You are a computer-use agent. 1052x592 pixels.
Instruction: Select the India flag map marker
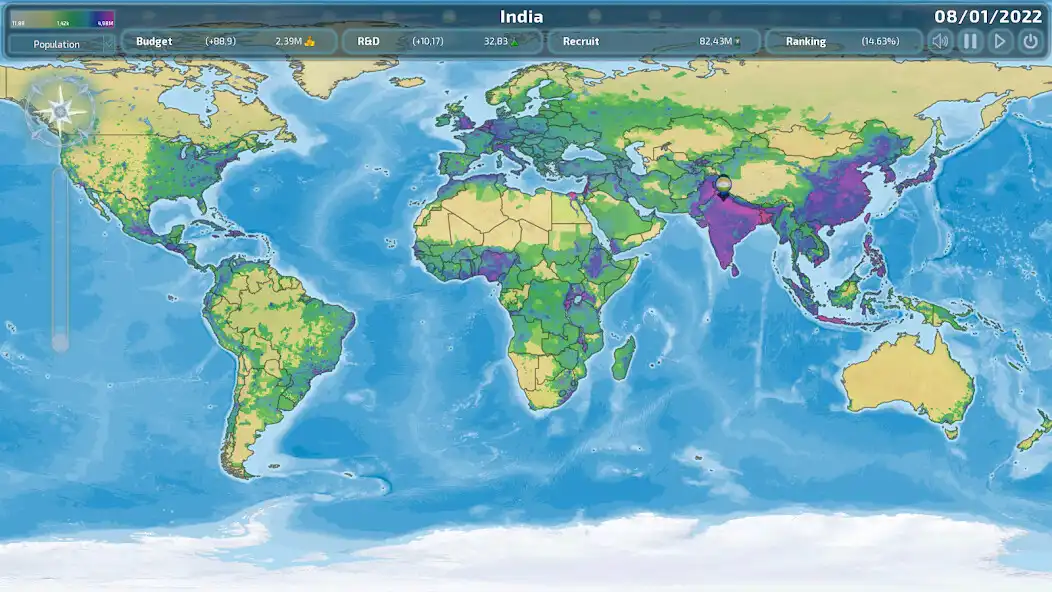click(723, 186)
